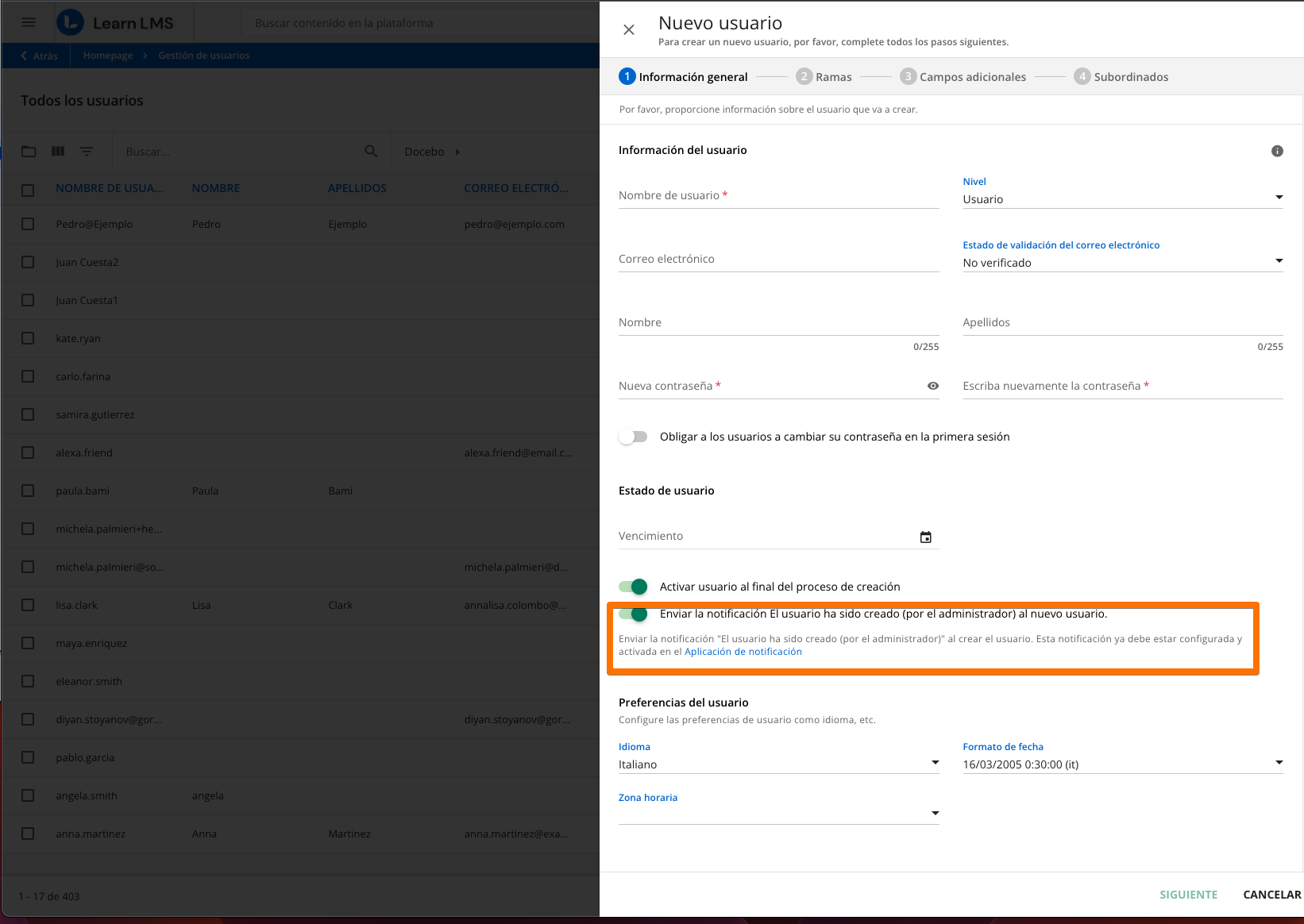Select checkbox for lisa.clark row
This screenshot has height=924, width=1304.
click(28, 605)
